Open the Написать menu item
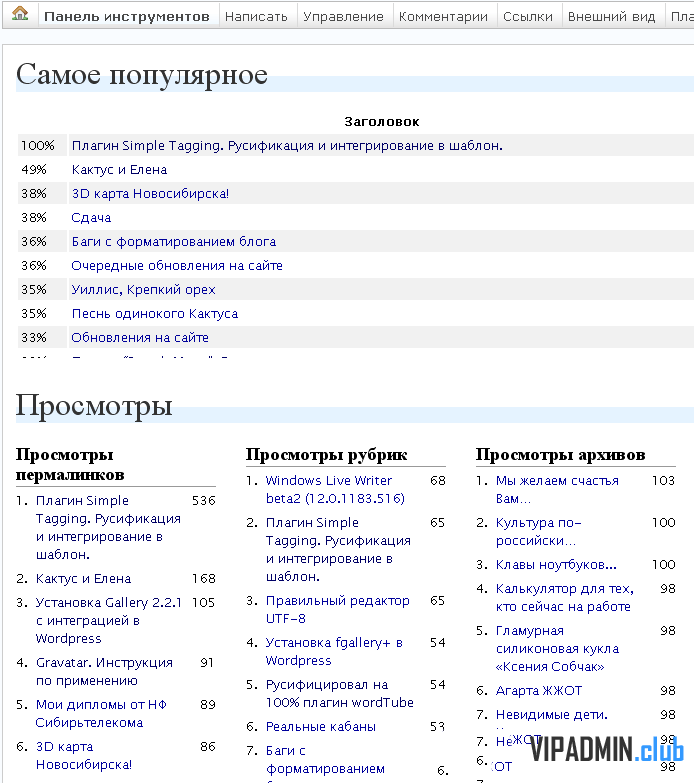694x783 pixels. 256,16
